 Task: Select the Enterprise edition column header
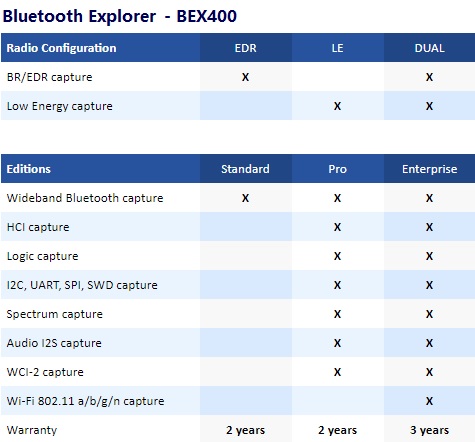tap(429, 169)
